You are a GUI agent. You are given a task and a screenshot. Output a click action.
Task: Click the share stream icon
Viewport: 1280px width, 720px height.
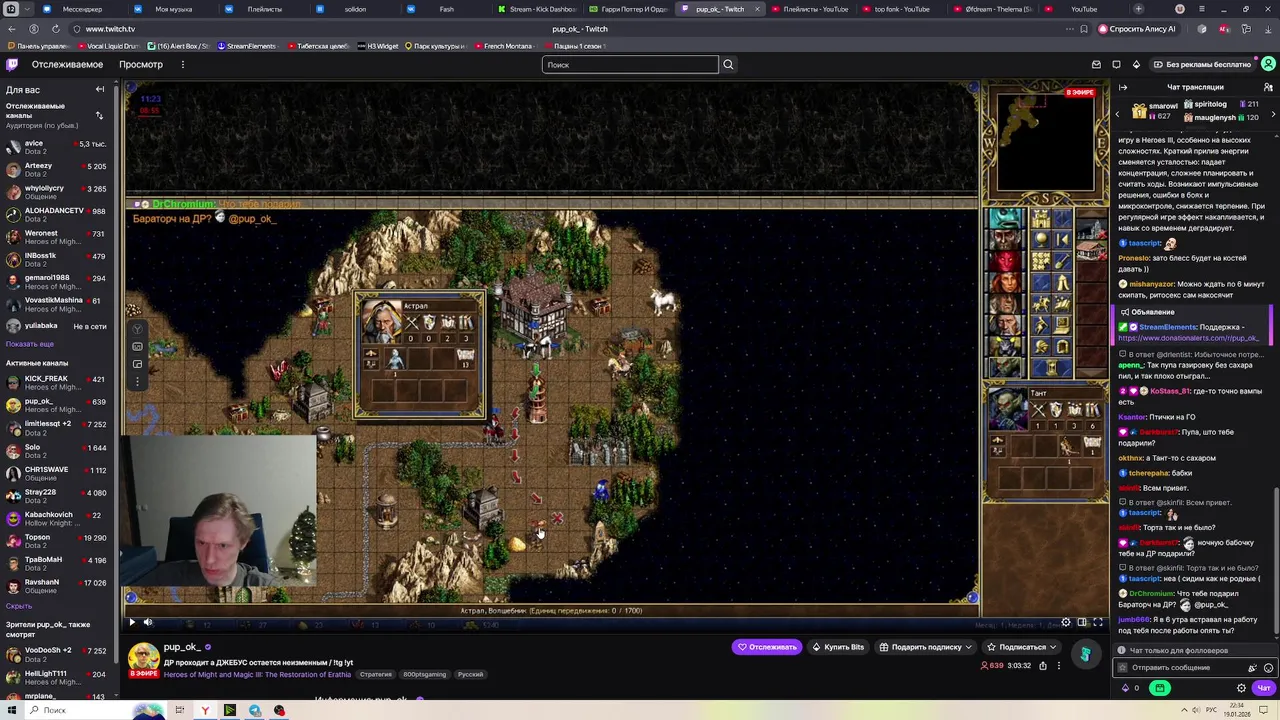(1042, 665)
